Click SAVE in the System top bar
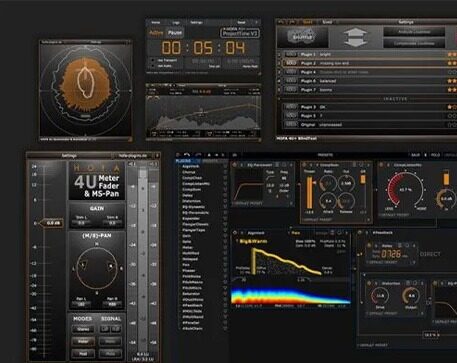457x363 pixels. click(415, 155)
